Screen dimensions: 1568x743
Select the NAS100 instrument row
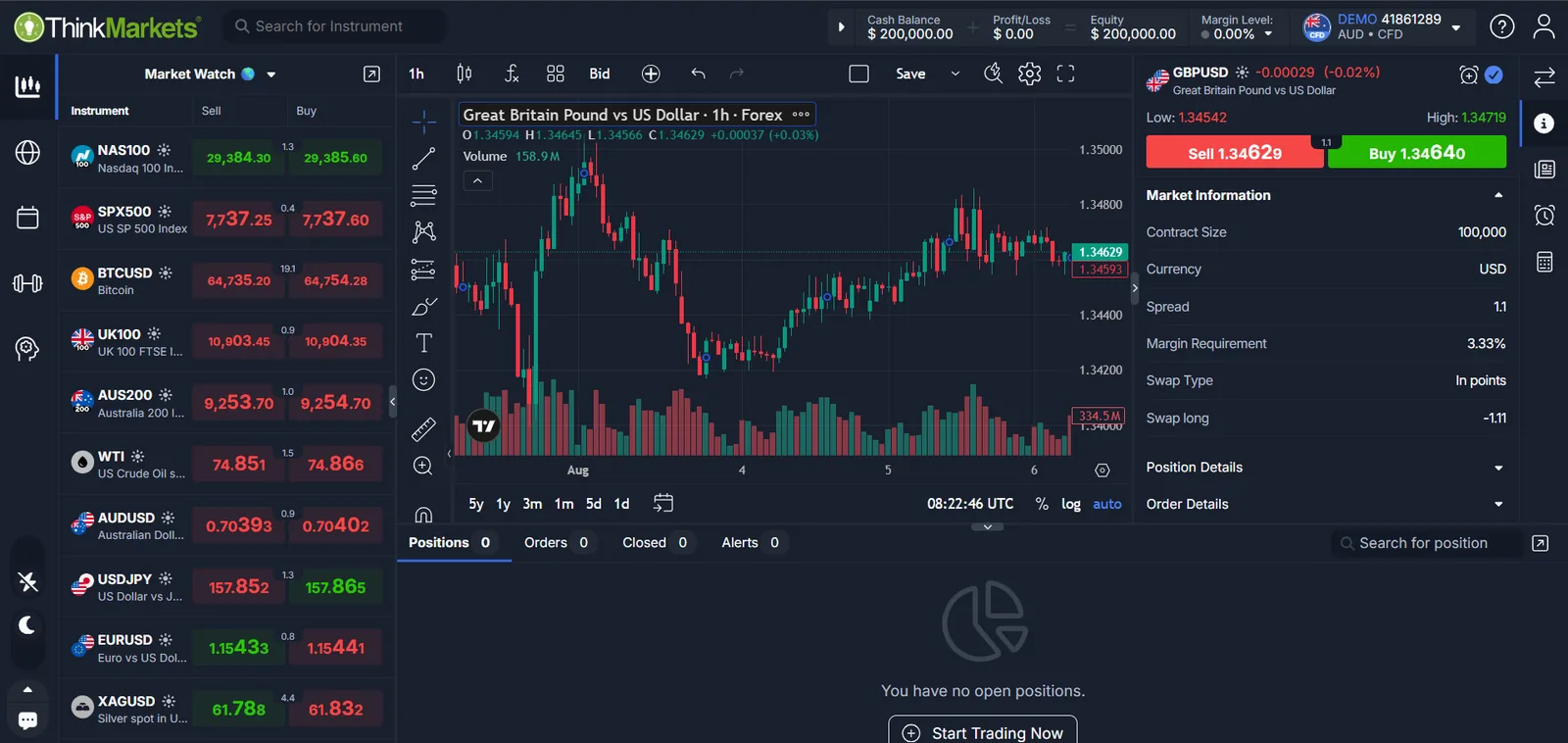click(x=225, y=158)
